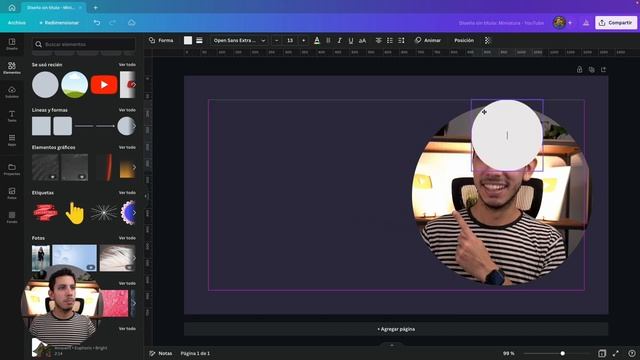640x360 pixels.
Task: Click the Compartir button
Action: tap(616, 23)
